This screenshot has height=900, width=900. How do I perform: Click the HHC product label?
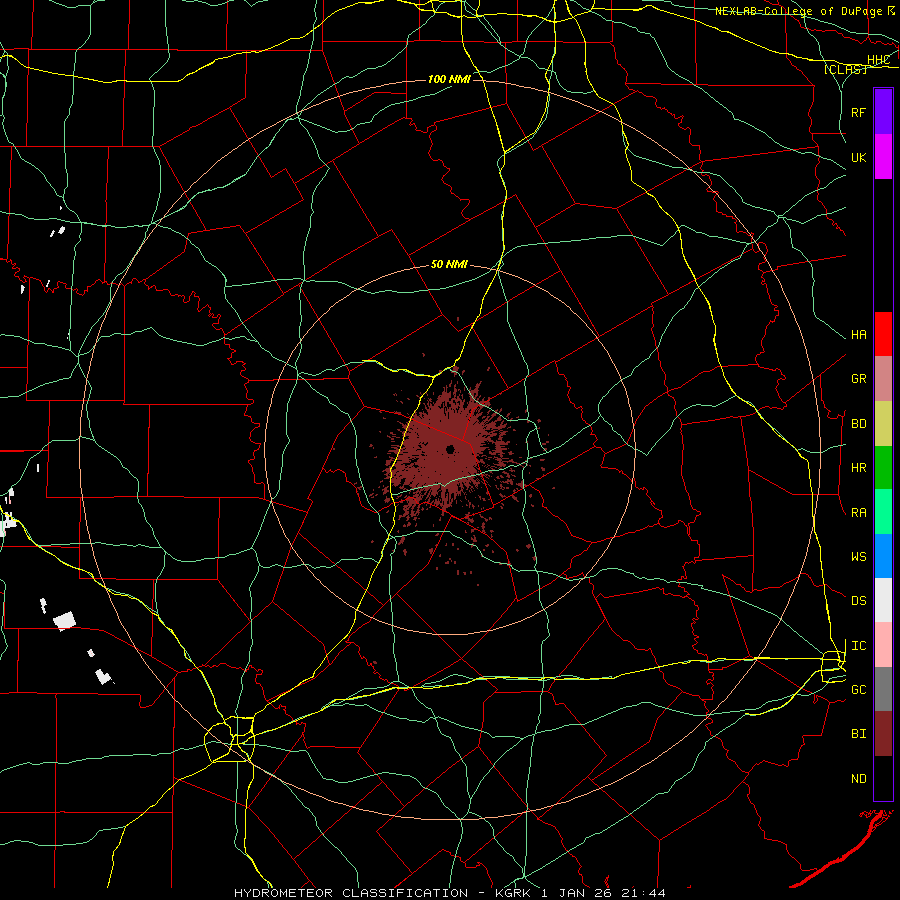(x=879, y=60)
